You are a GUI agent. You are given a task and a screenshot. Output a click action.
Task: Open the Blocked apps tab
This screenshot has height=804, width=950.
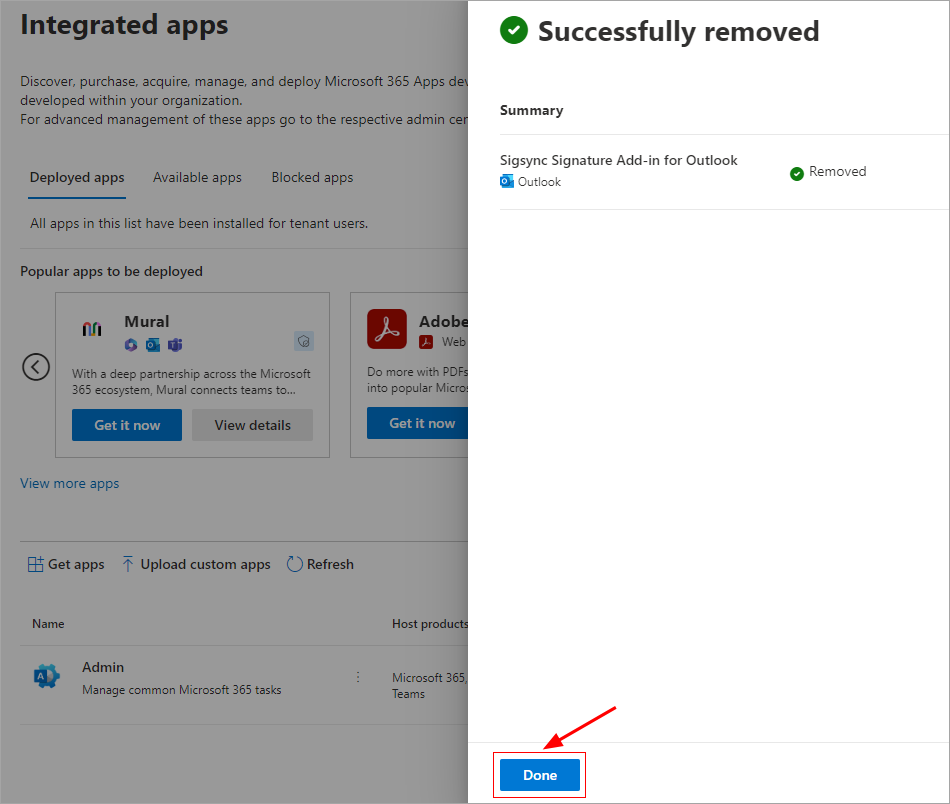(312, 178)
